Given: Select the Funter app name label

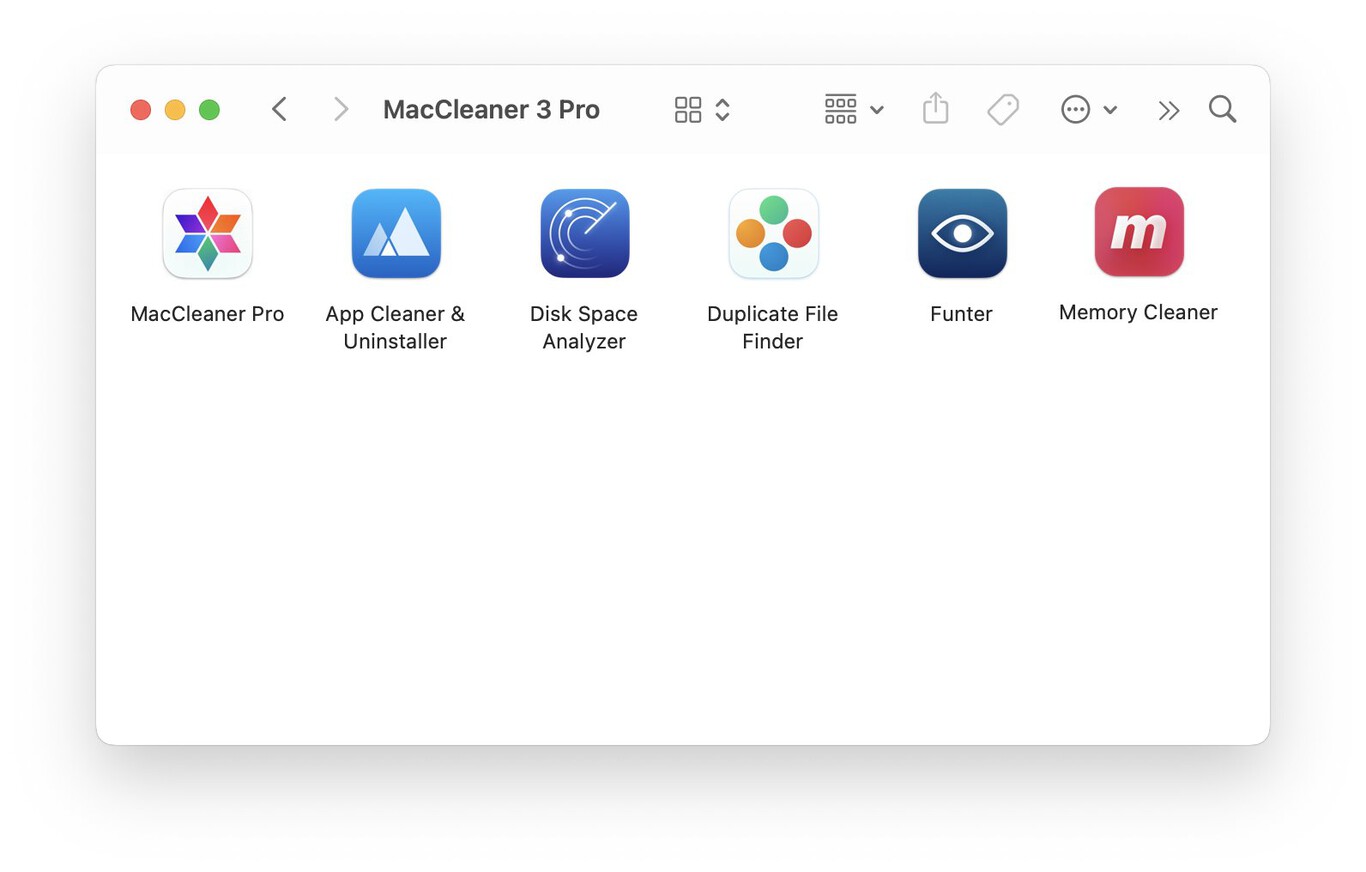Looking at the screenshot, I should click(x=961, y=313).
